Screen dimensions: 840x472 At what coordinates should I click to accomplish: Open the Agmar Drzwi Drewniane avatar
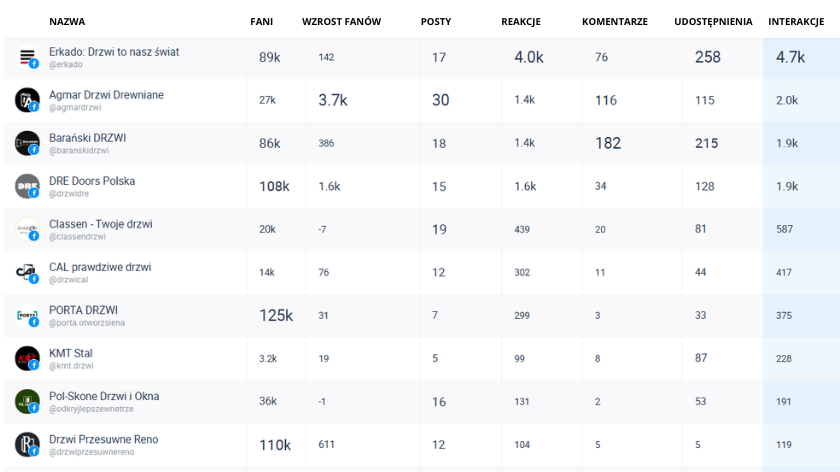click(27, 100)
